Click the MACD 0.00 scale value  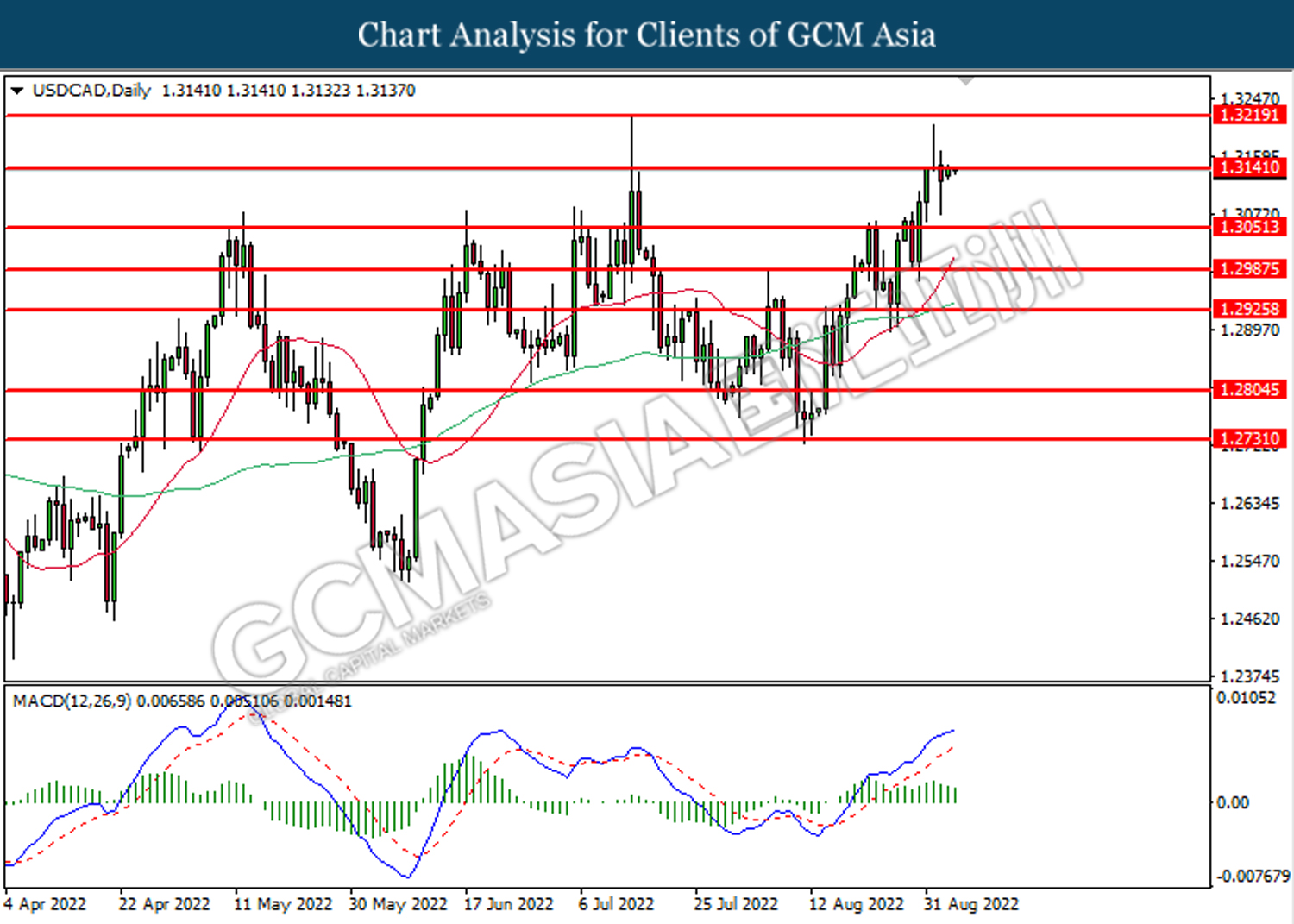(x=1233, y=803)
